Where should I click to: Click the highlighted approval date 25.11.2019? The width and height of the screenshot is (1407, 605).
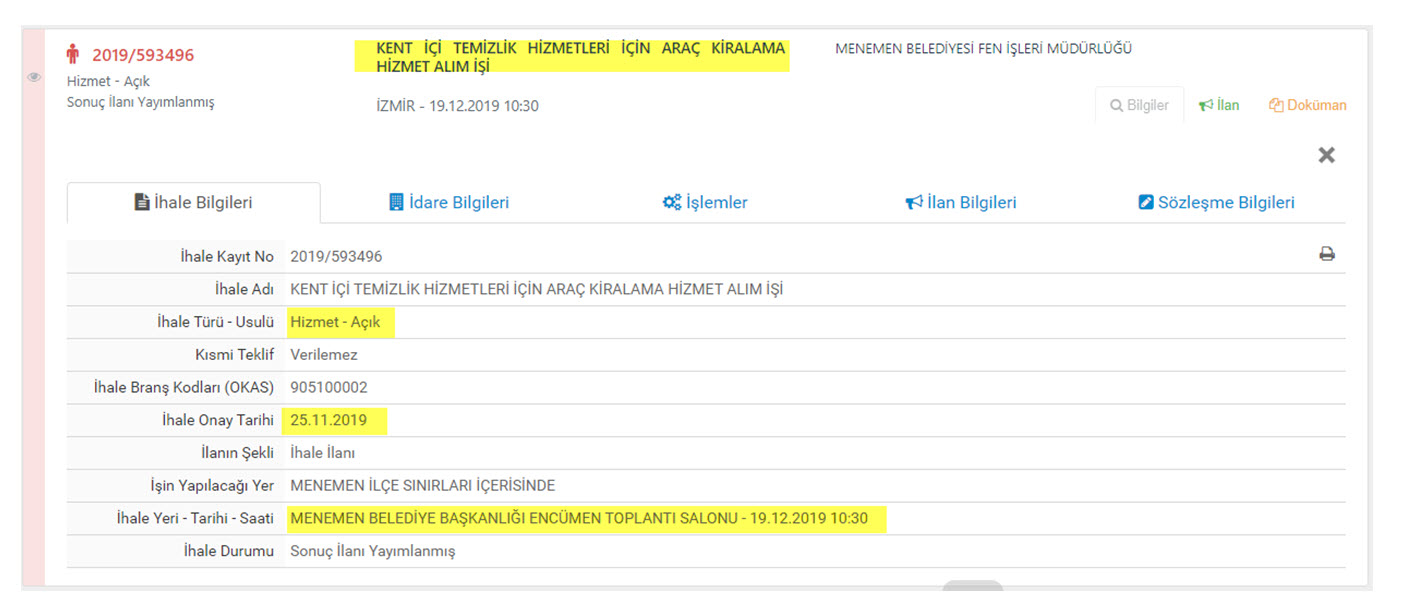[329, 420]
